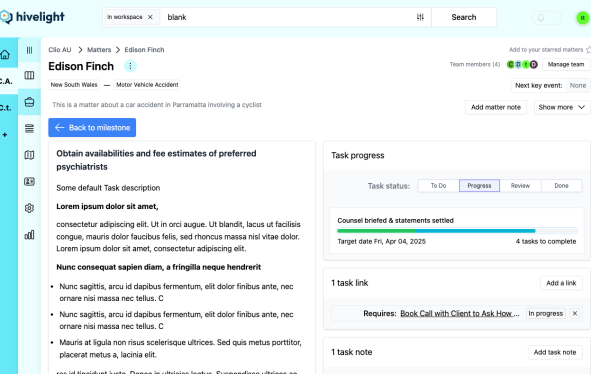Screen dimensions: 591x374
Task: Expand the Show more dropdown
Action: (x=562, y=107)
